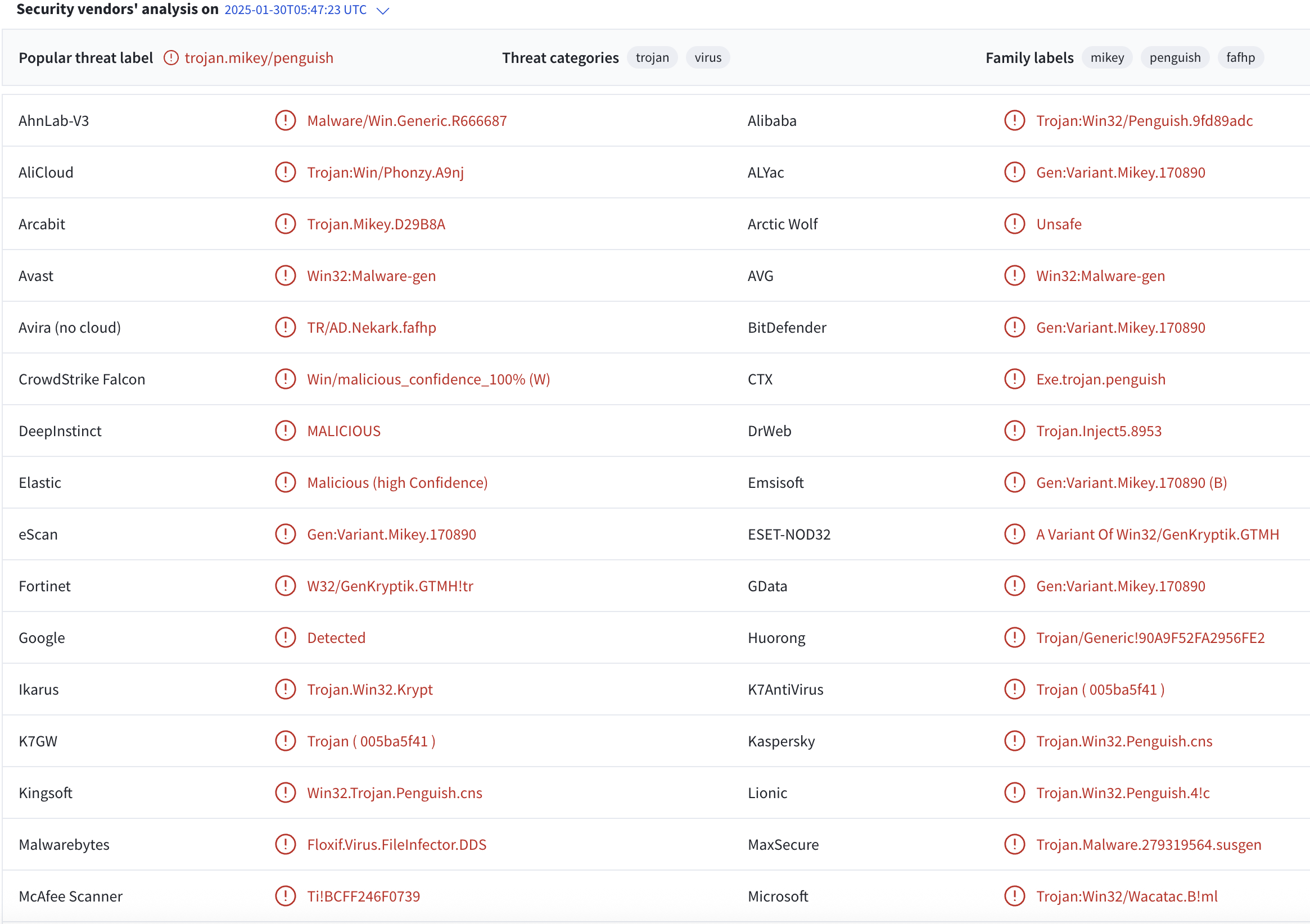
Task: Click the alert icon in the CrowdStrike Falcon row
Action: (x=285, y=379)
